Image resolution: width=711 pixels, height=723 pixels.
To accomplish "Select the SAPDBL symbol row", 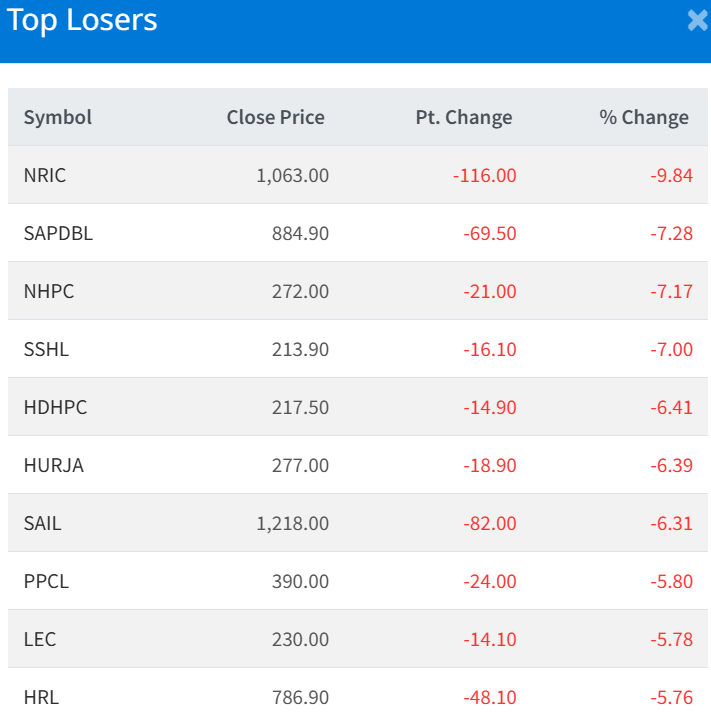I will [58, 233].
